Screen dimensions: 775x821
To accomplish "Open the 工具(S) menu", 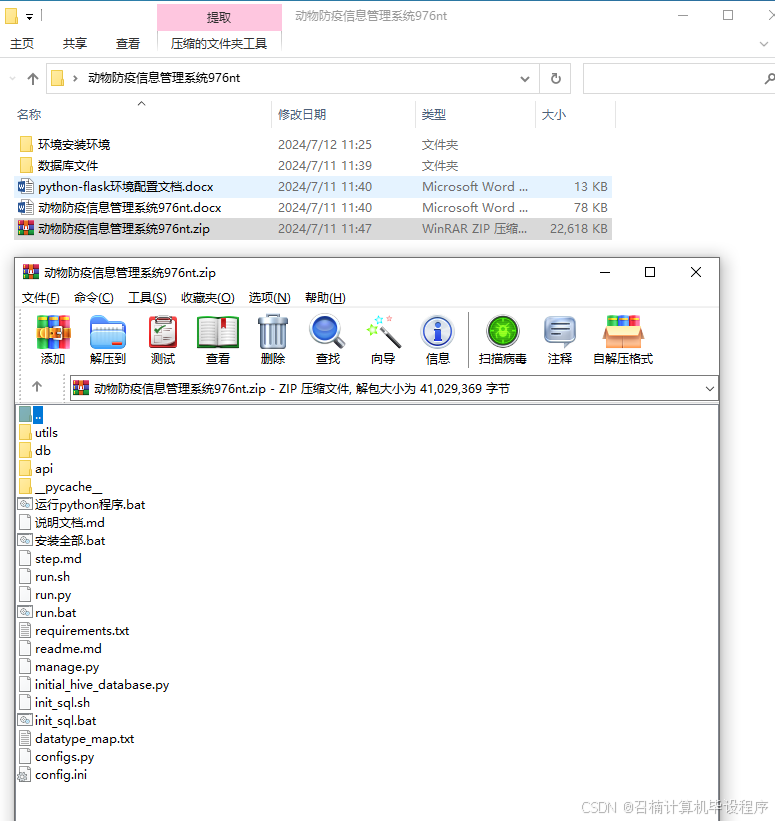I will (x=147, y=298).
